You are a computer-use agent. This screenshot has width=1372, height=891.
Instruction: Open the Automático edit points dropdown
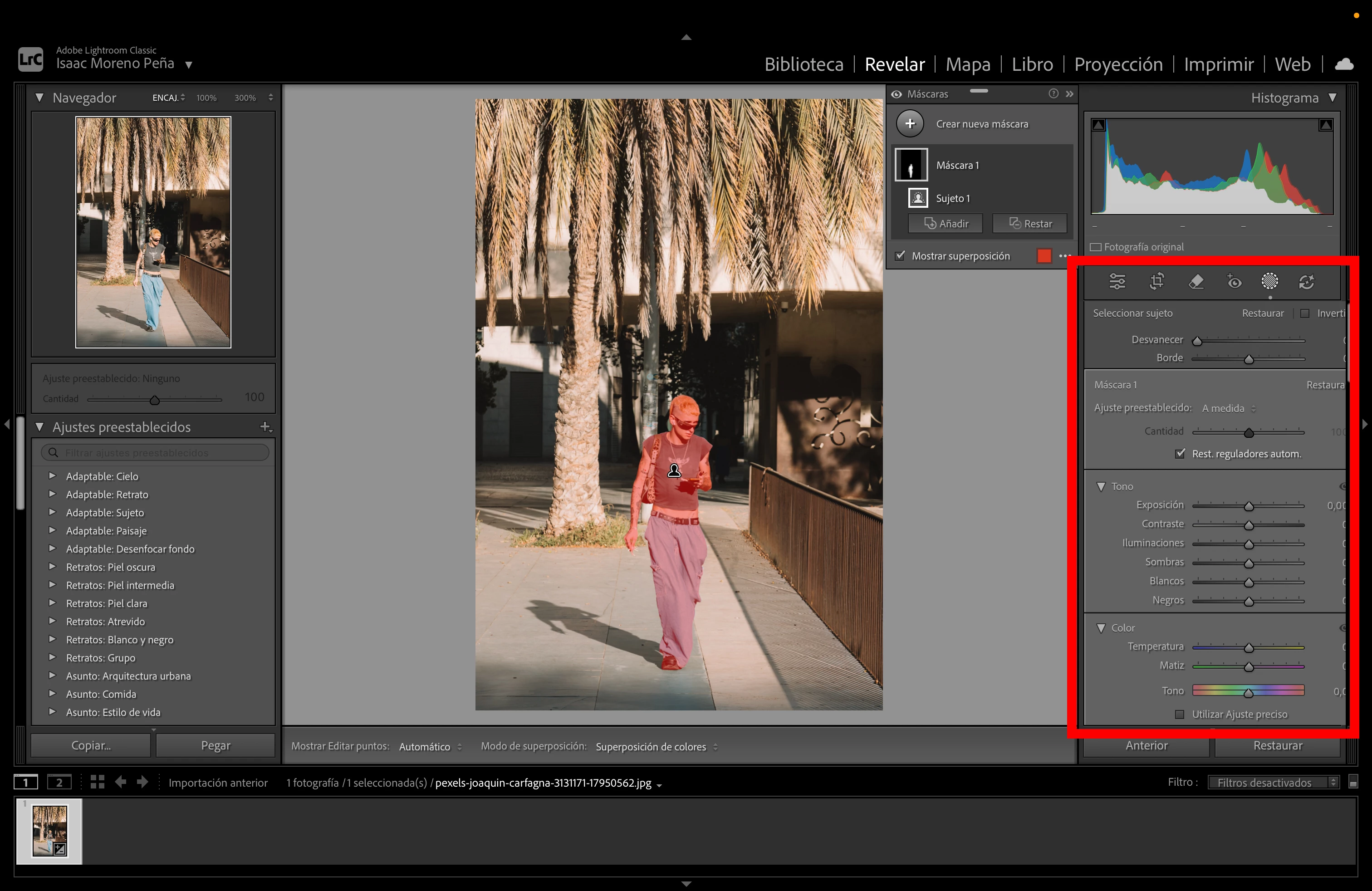tap(430, 746)
